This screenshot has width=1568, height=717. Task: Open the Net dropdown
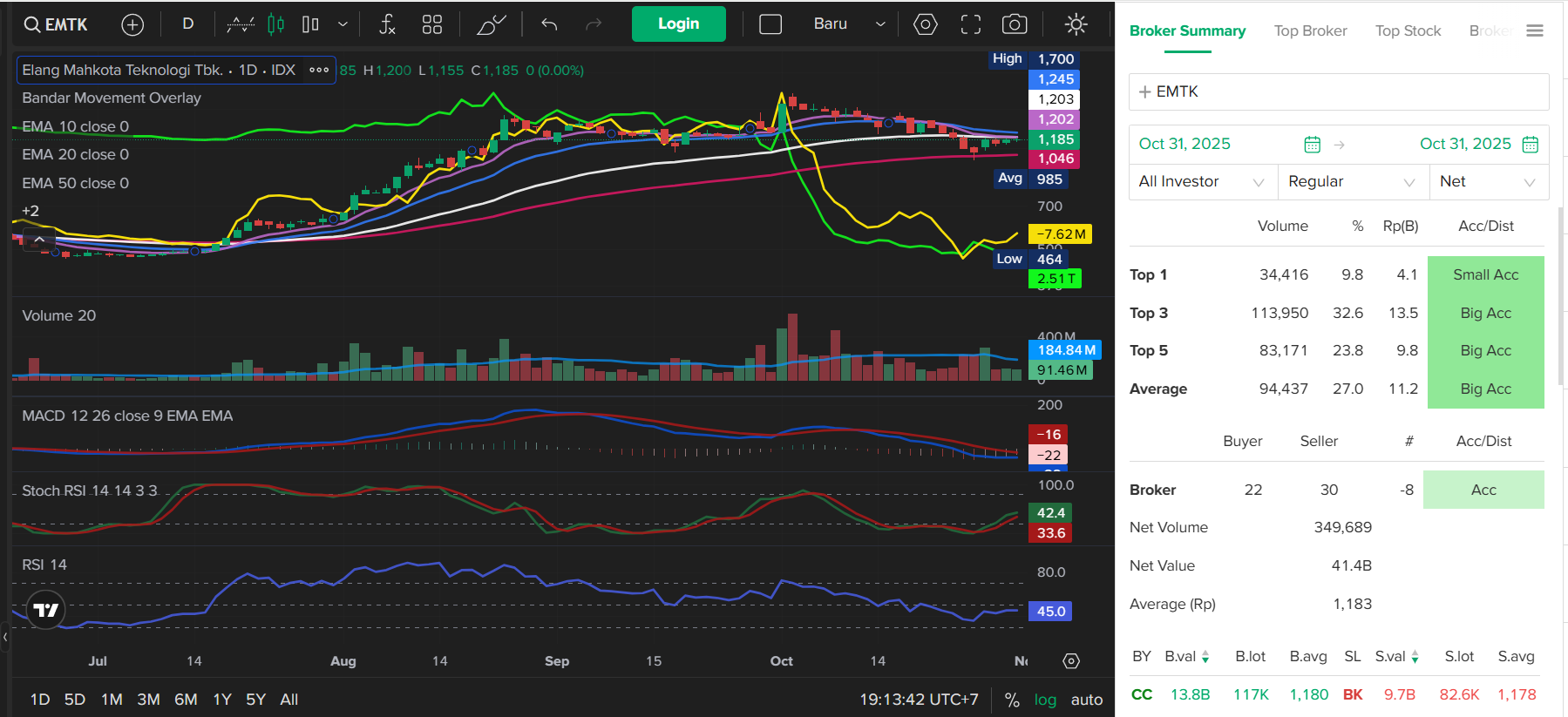tap(1490, 182)
